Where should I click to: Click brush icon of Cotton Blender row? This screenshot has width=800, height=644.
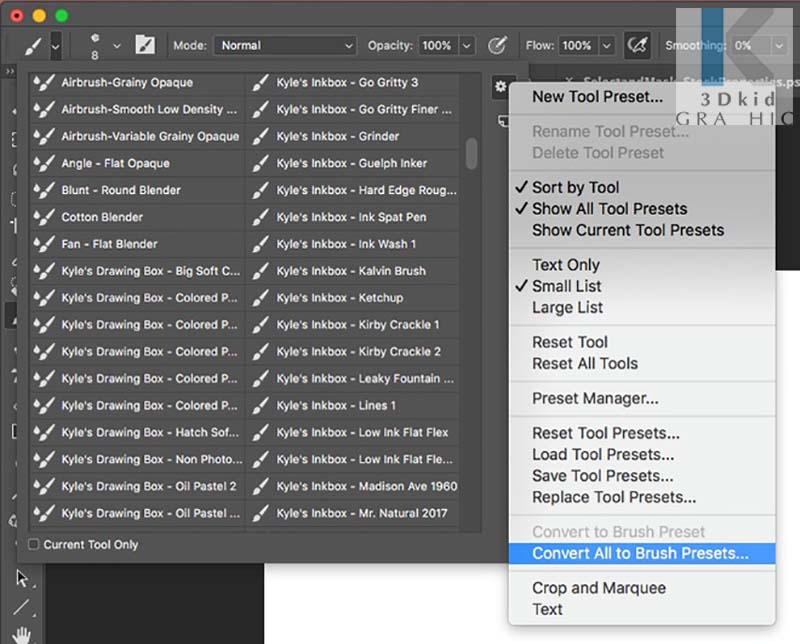tap(44, 217)
